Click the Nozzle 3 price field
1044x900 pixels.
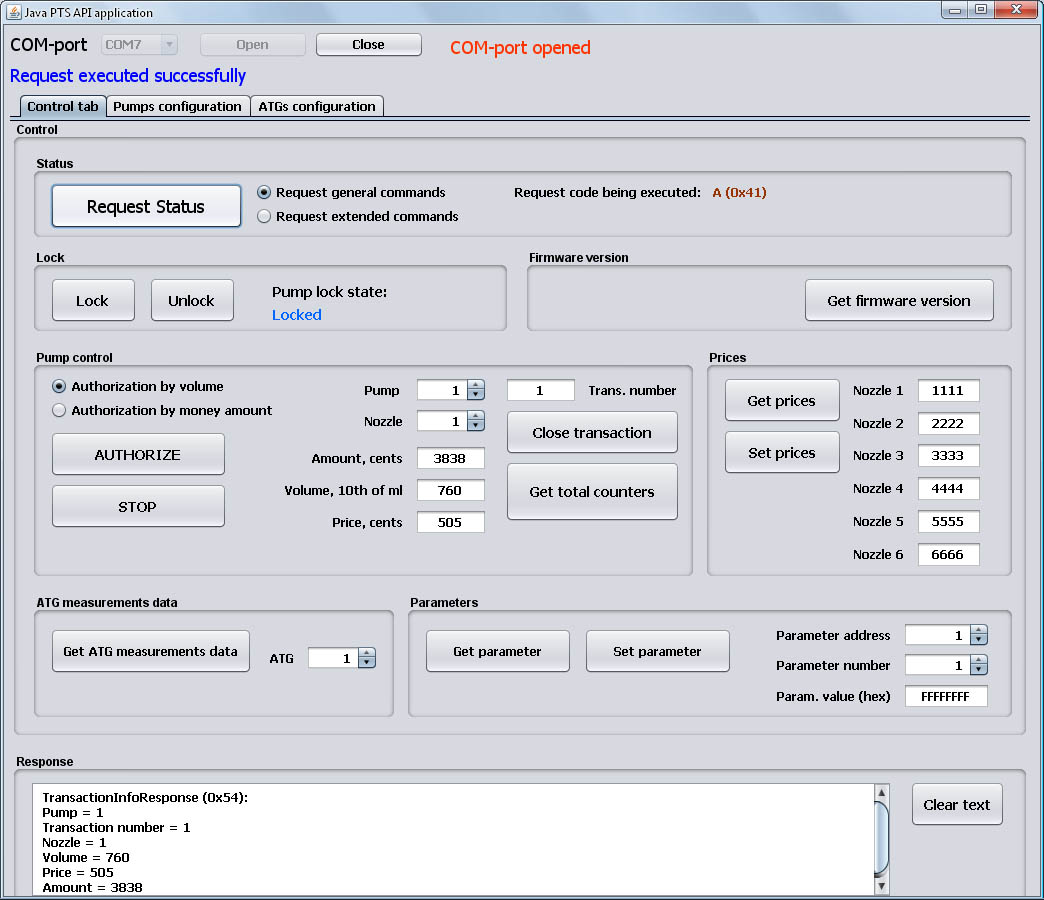click(x=948, y=456)
